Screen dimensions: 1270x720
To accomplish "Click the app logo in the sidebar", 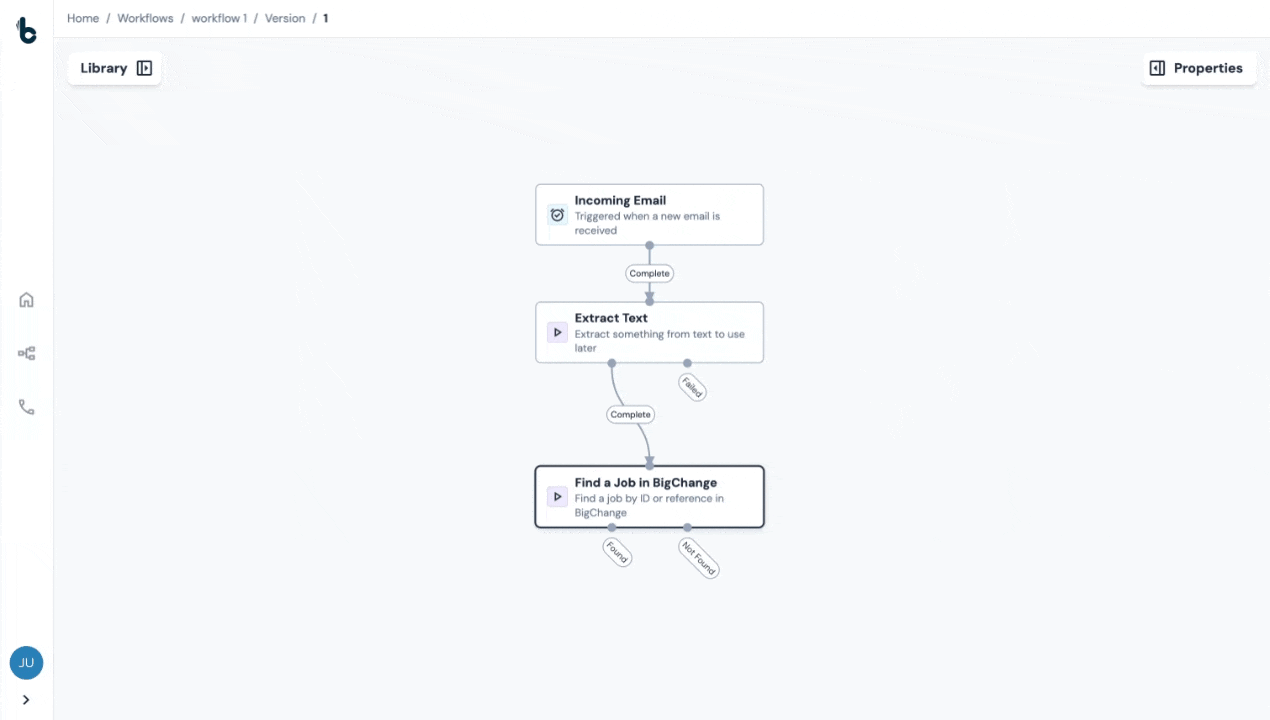I will pos(27,31).
